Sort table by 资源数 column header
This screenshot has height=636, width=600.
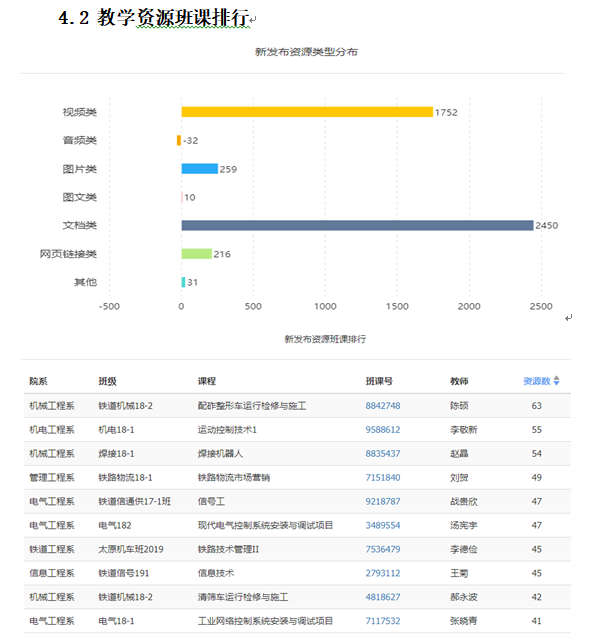537,381
